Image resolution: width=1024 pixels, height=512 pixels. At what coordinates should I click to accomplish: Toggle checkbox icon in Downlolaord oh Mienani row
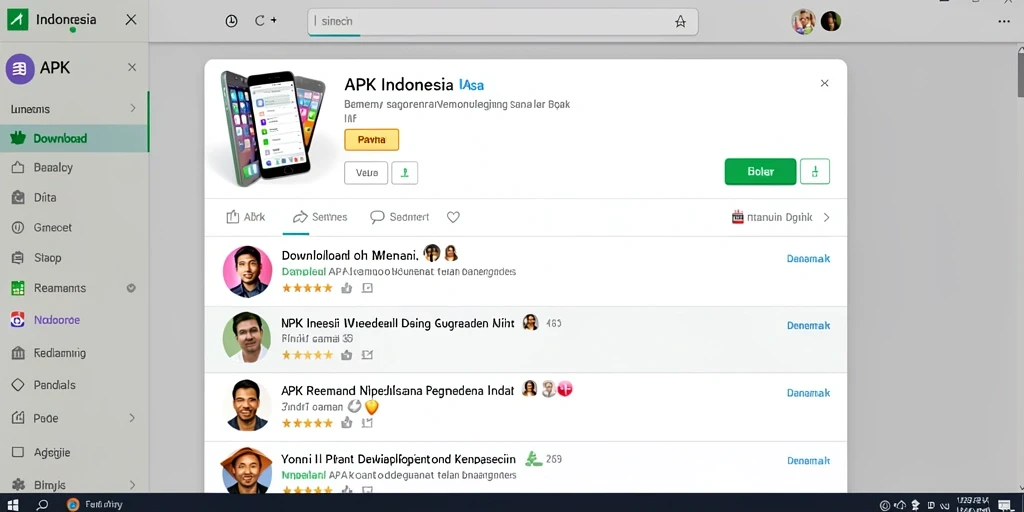click(367, 288)
